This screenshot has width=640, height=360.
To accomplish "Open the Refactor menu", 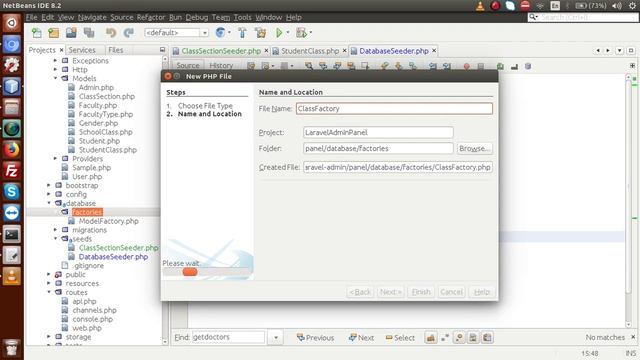I will pyautogui.click(x=151, y=17).
